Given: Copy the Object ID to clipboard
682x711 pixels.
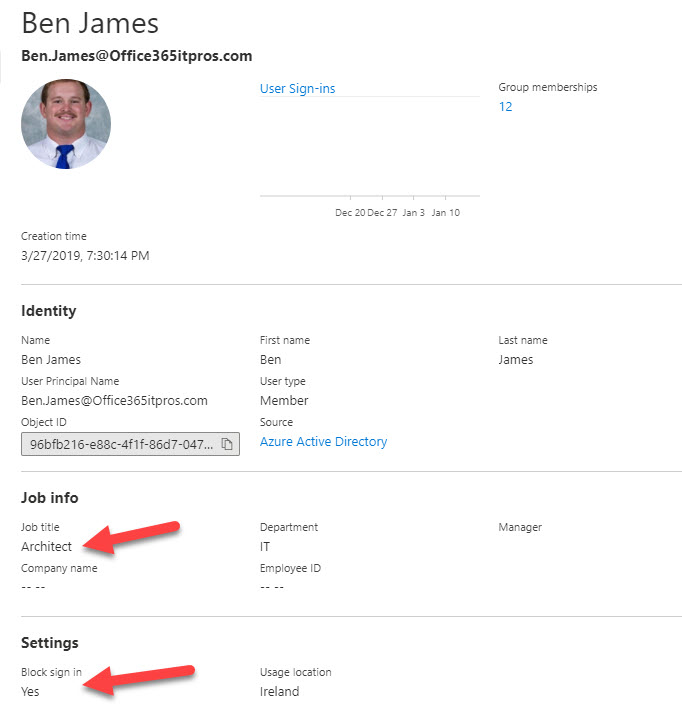Looking at the screenshot, I should (x=227, y=444).
